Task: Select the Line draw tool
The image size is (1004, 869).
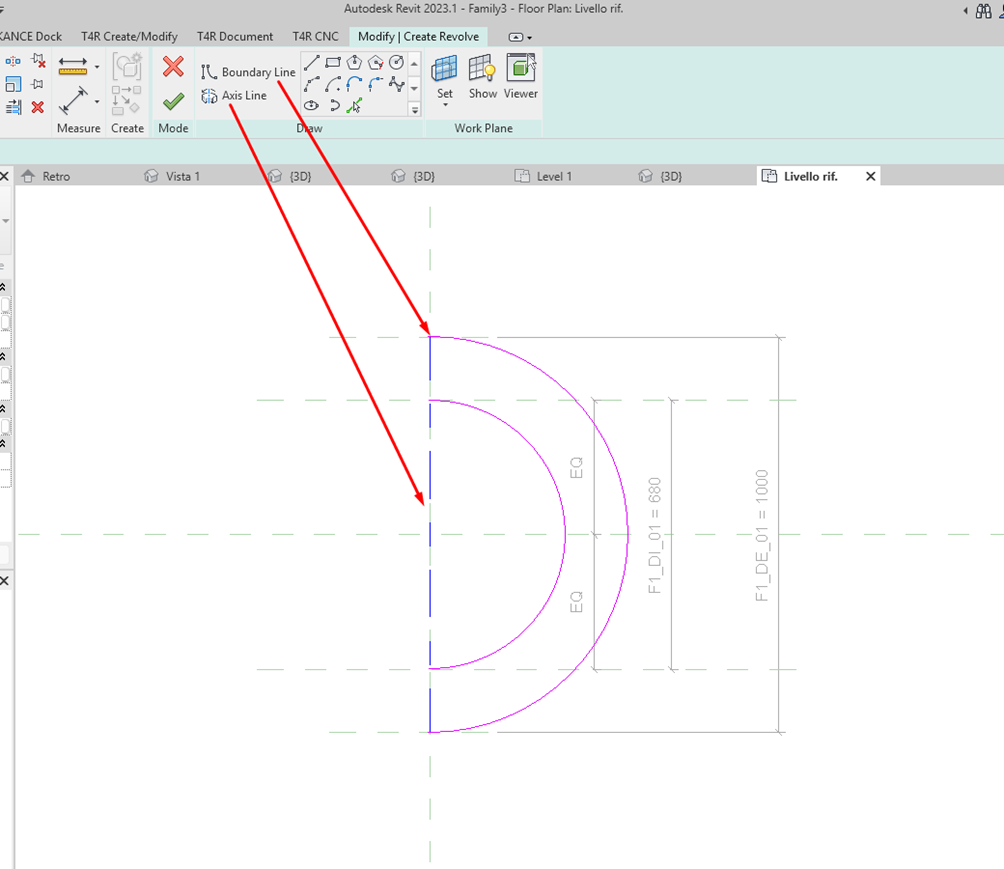Action: click(312, 63)
